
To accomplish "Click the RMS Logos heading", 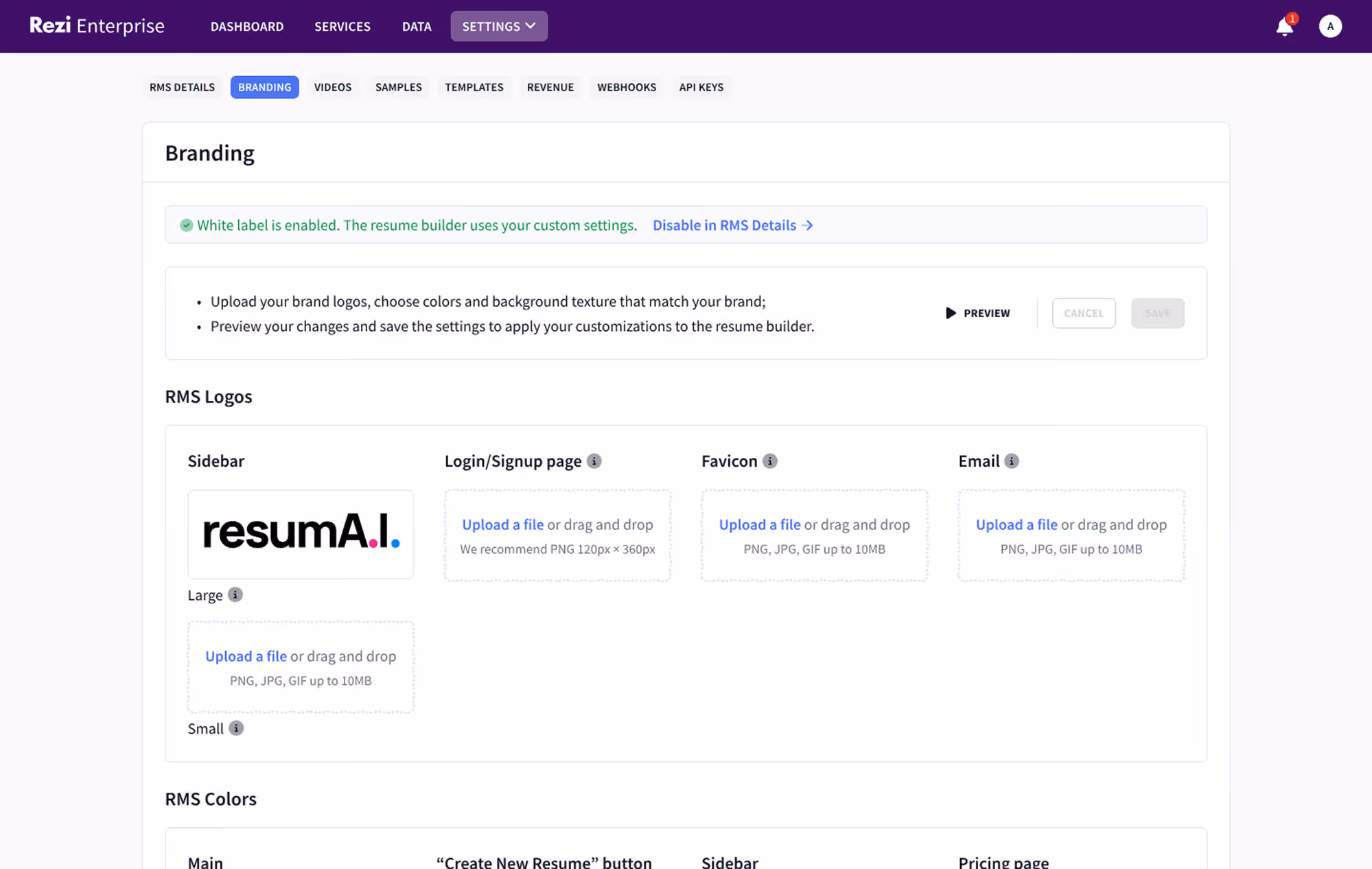I will click(x=209, y=397).
